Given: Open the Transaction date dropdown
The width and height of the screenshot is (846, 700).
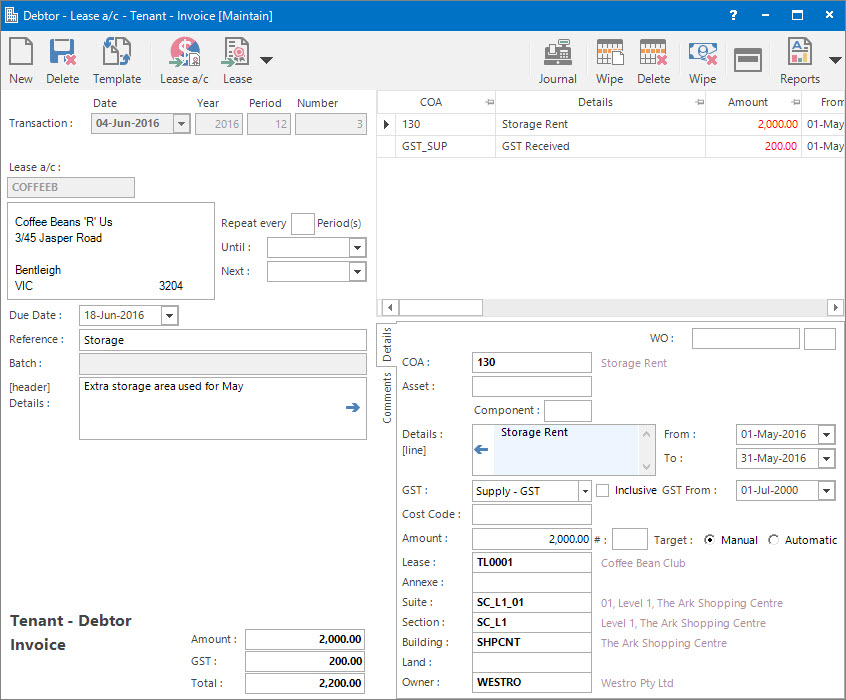Looking at the screenshot, I should click(x=182, y=124).
